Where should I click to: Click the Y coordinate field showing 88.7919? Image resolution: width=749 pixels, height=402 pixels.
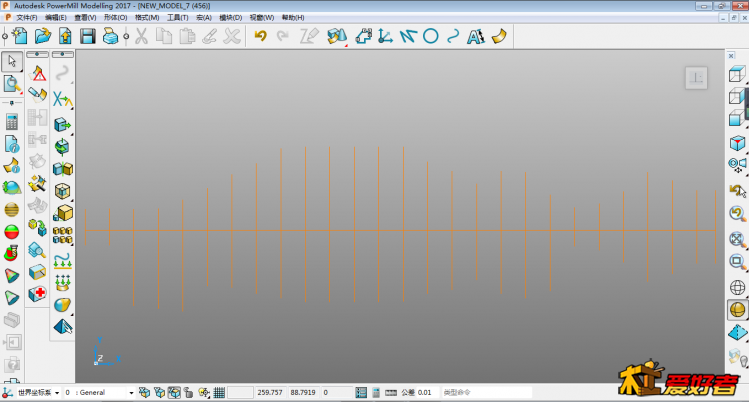coord(303,392)
